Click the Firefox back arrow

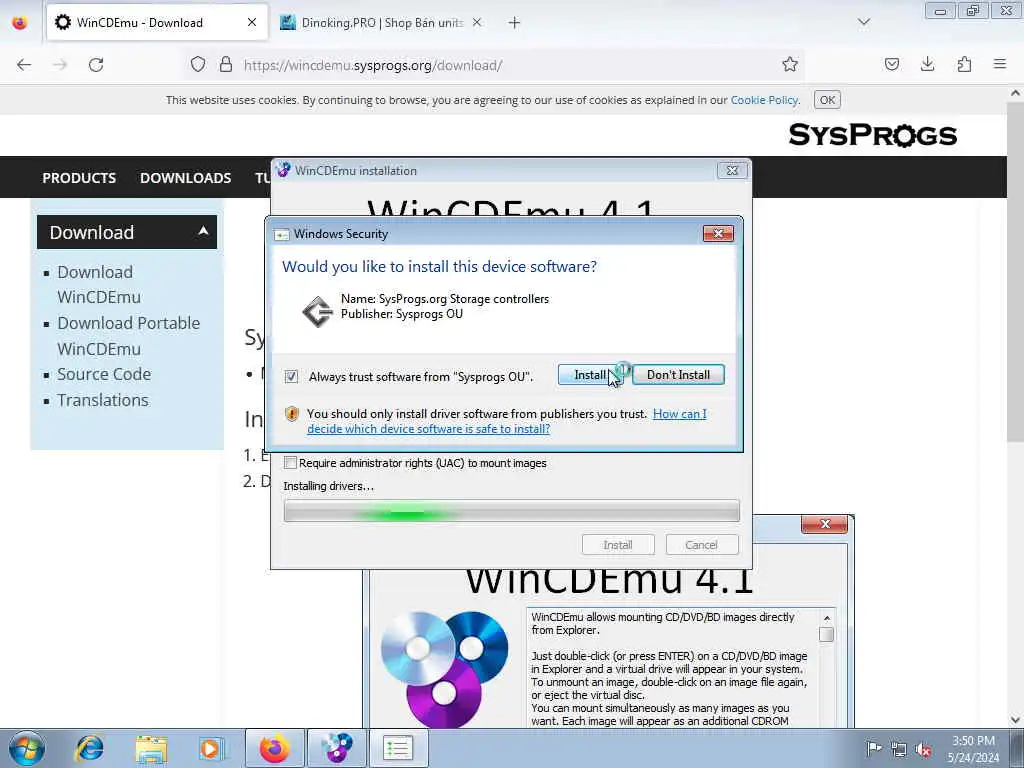(24, 65)
